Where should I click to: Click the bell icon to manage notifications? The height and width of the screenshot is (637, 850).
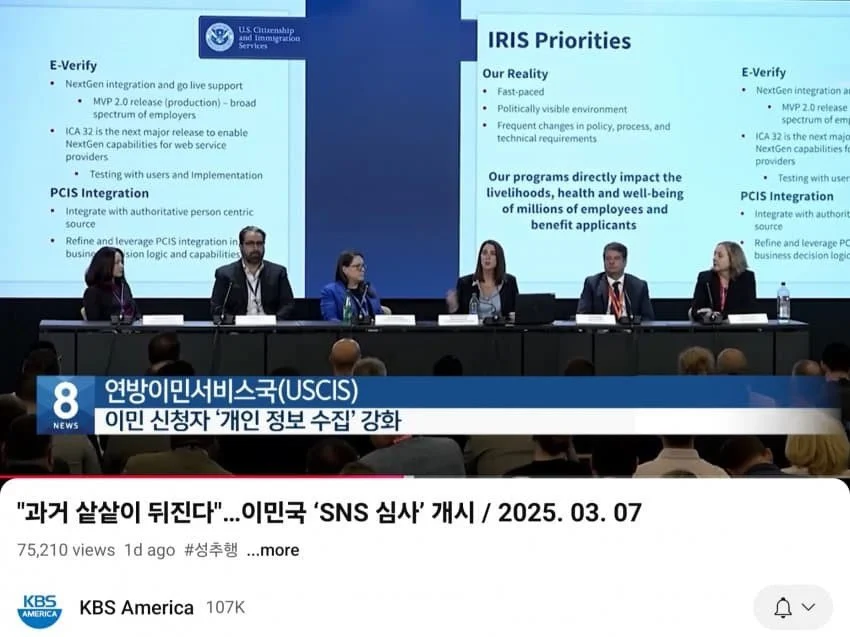(x=785, y=607)
